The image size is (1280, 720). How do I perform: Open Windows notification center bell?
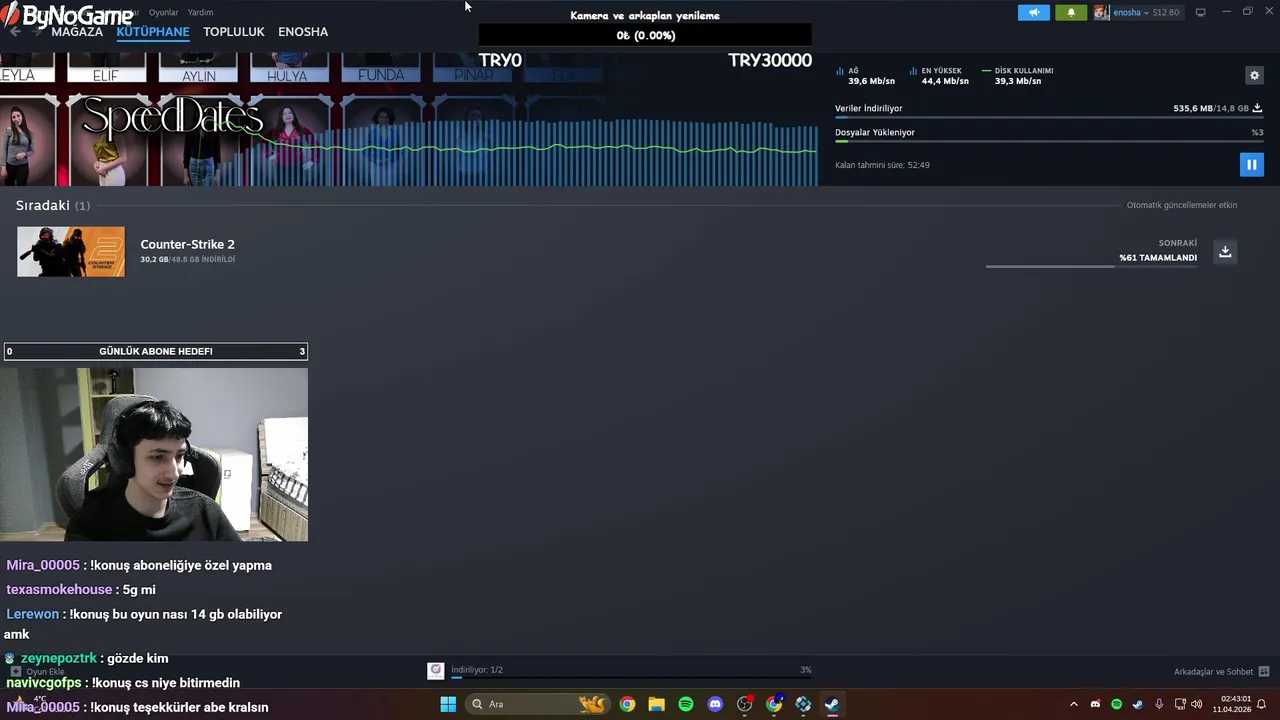[1262, 704]
